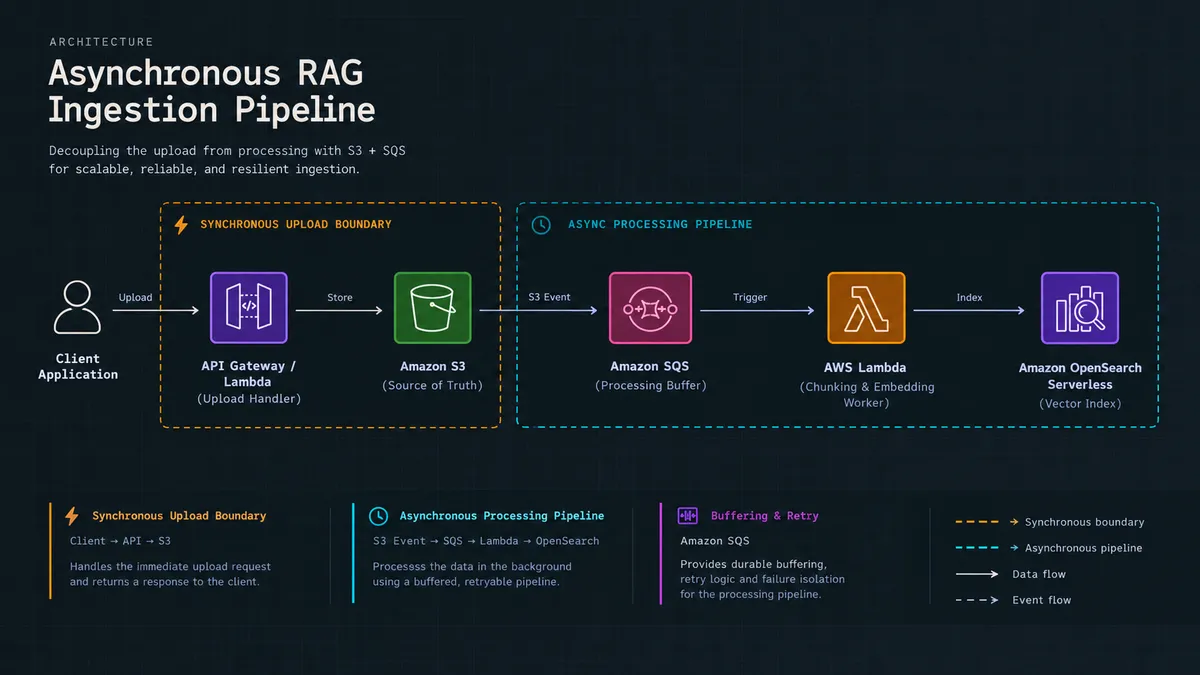
Task: Select the OpenSearch Serverless icon
Action: (x=1080, y=309)
